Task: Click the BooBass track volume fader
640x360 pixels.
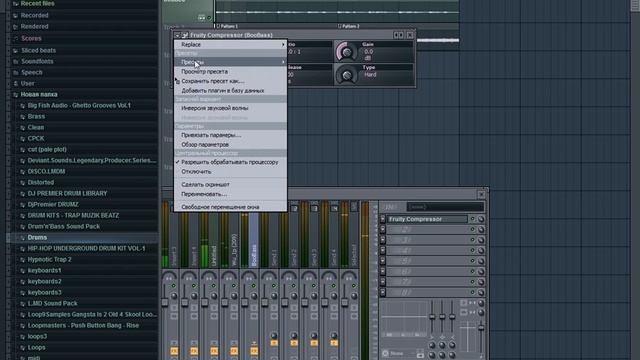Action: tap(245, 302)
